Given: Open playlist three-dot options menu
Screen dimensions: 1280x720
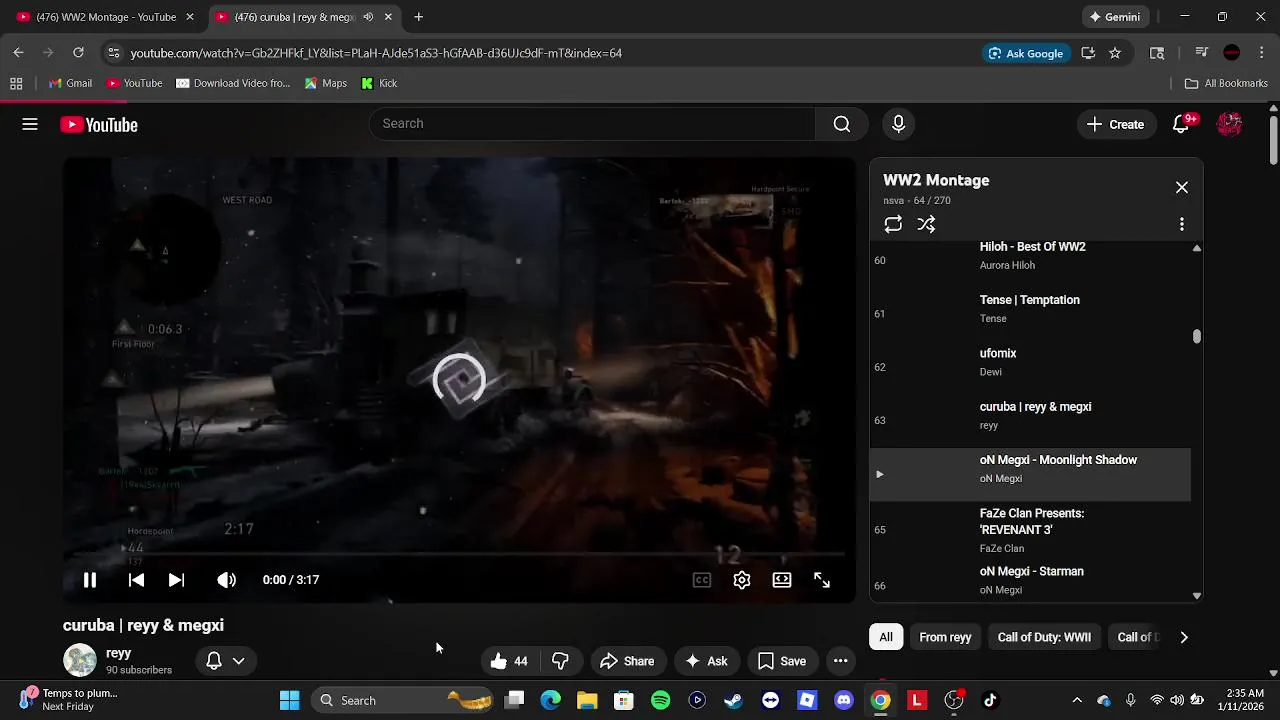Looking at the screenshot, I should point(1182,224).
